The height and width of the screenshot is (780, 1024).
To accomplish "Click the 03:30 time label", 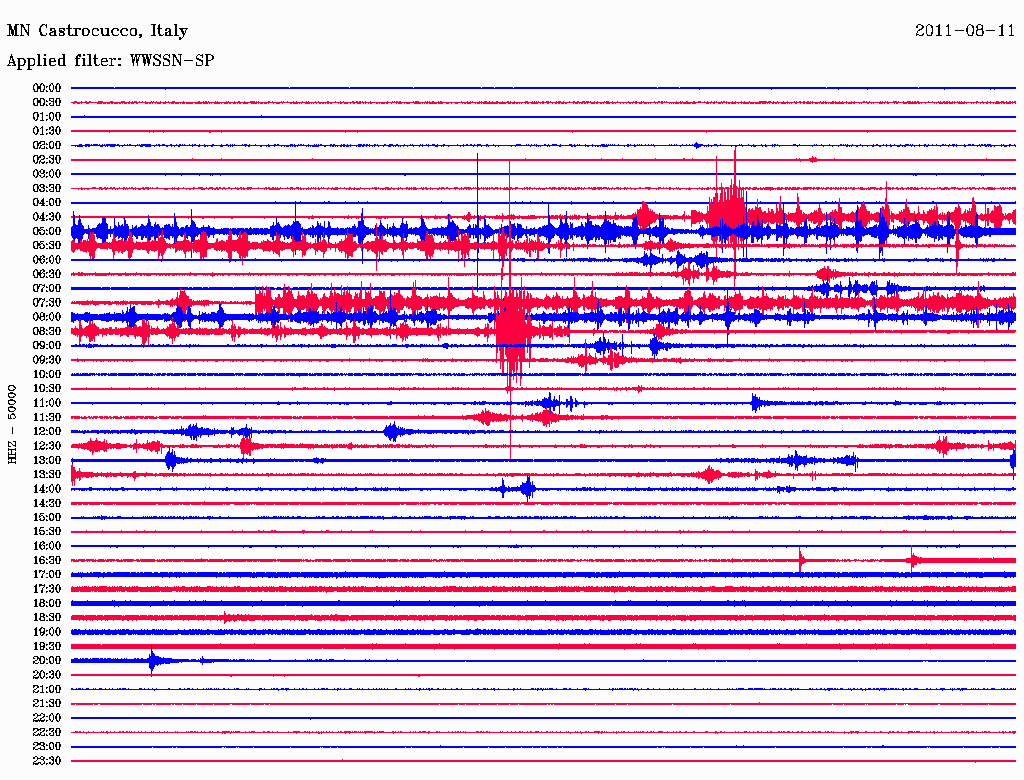I will 47,188.
